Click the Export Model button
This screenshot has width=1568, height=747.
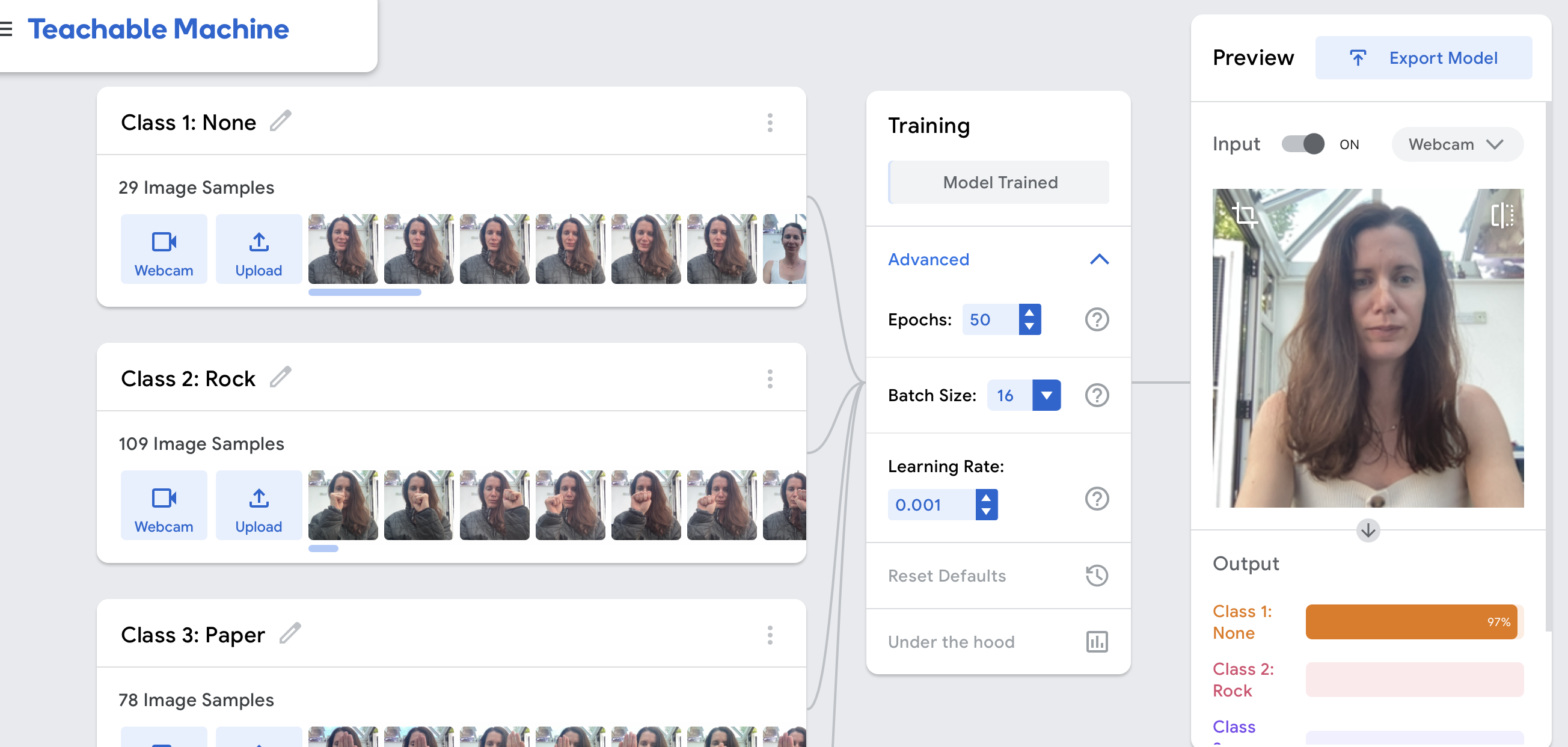coord(1423,58)
